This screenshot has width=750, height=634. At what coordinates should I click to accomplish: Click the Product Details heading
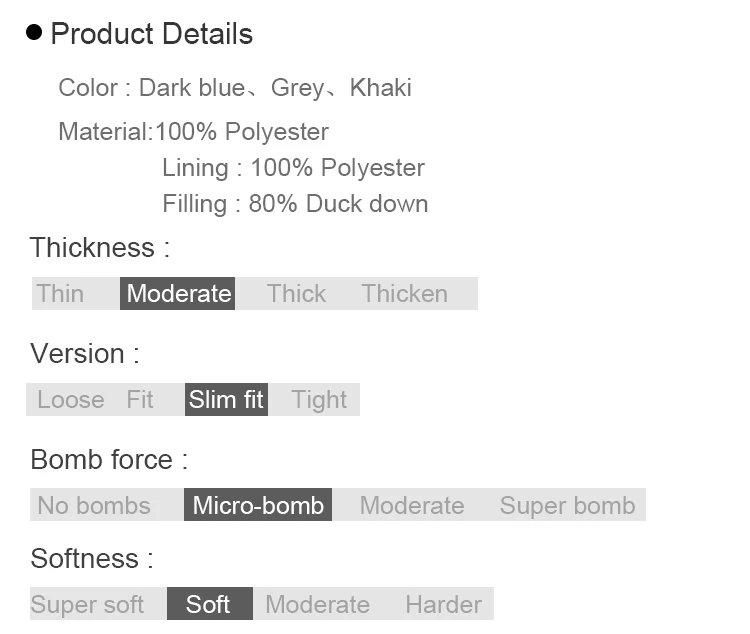coord(152,34)
